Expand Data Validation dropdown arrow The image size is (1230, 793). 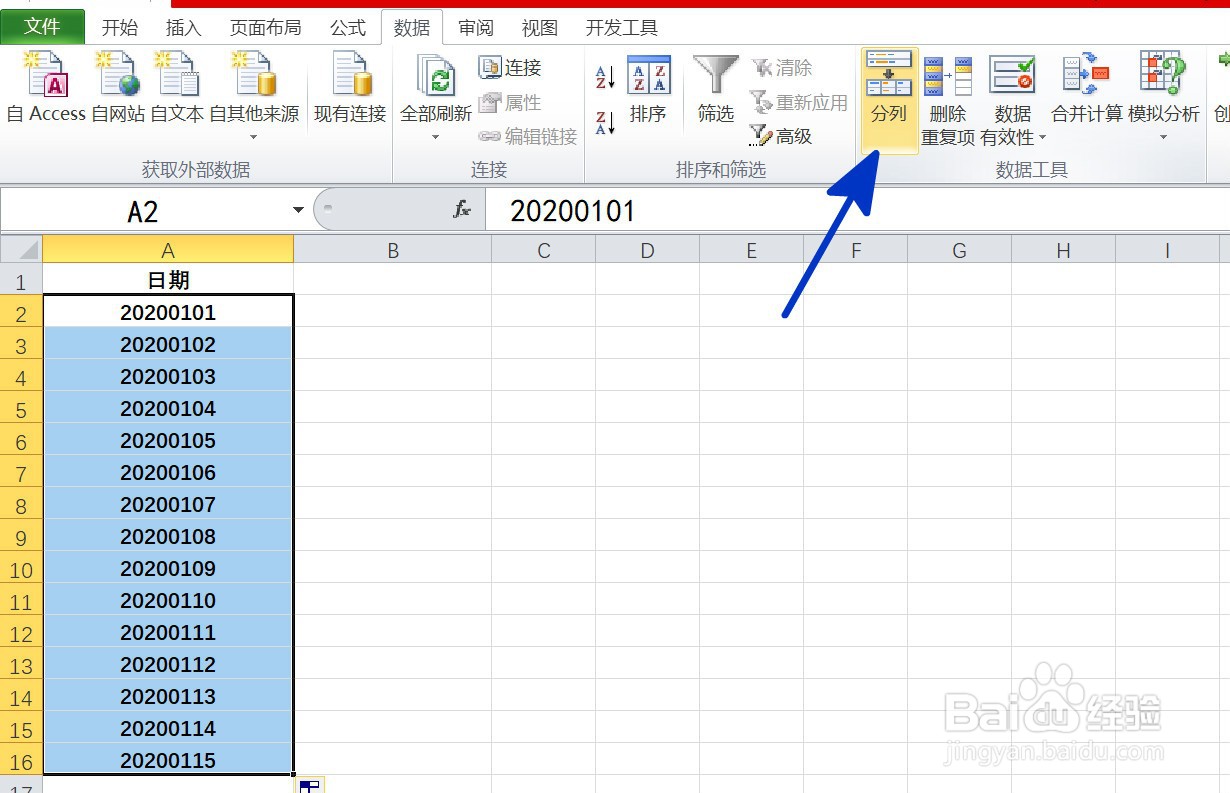pyautogui.click(x=1042, y=138)
